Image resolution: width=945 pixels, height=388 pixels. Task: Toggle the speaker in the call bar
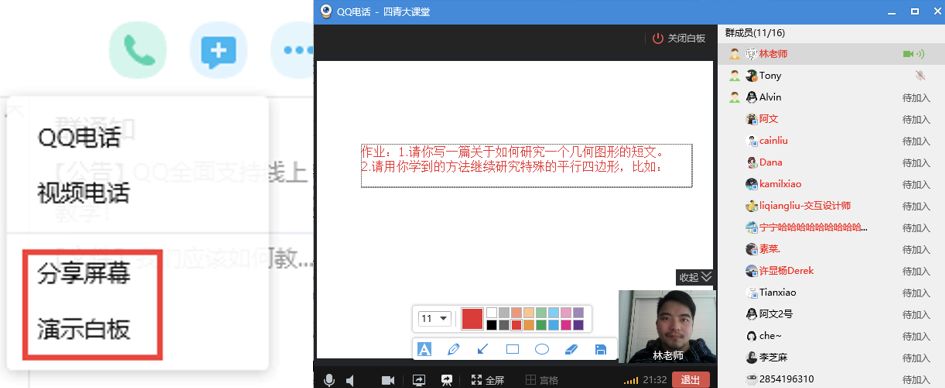[350, 380]
